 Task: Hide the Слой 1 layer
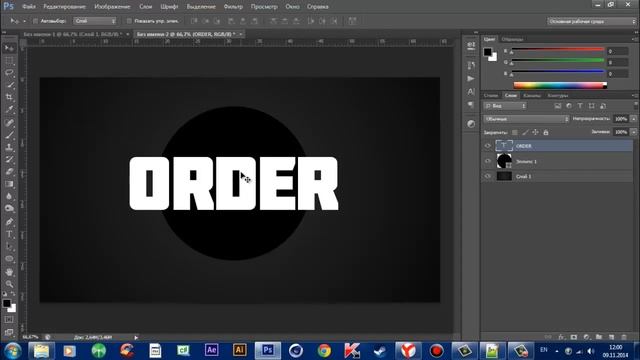point(487,176)
